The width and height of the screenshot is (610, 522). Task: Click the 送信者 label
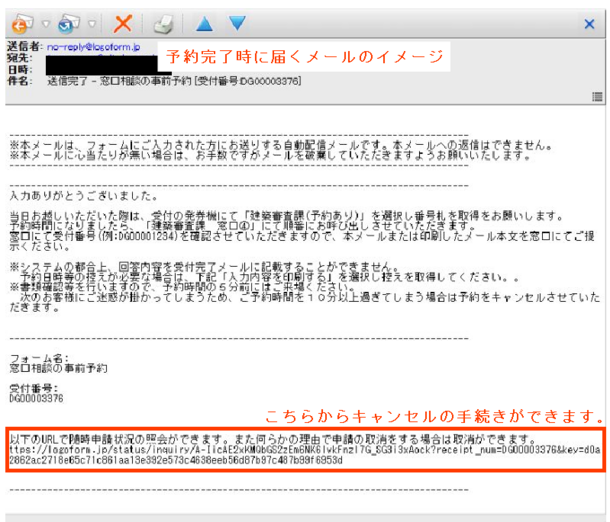(x=25, y=47)
